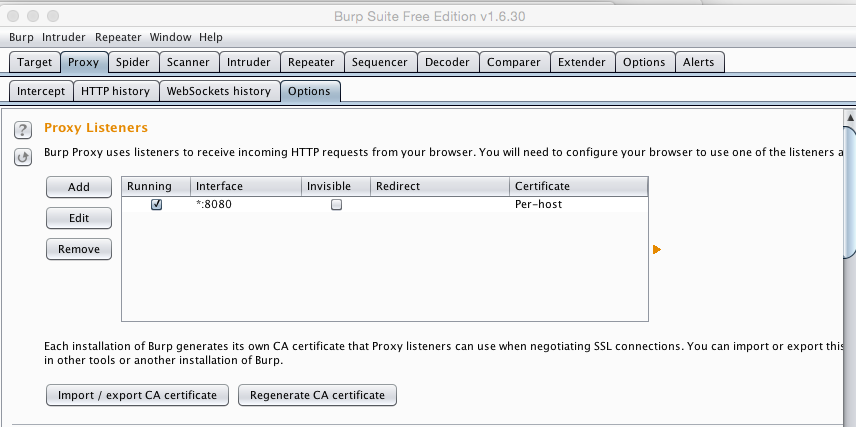Select the Scanner tab
This screenshot has width=856, height=427.
[188, 62]
